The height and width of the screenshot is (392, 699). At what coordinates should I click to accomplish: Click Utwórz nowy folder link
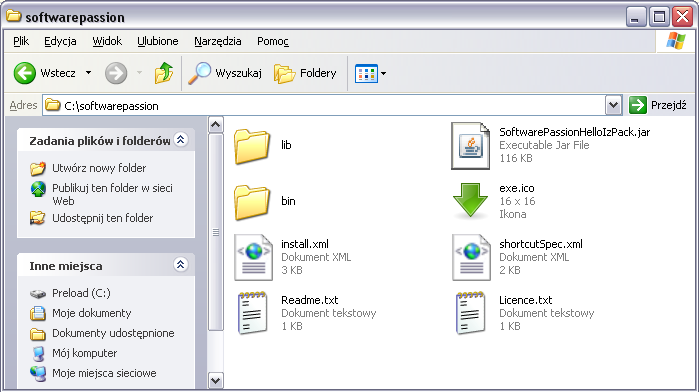(99, 168)
